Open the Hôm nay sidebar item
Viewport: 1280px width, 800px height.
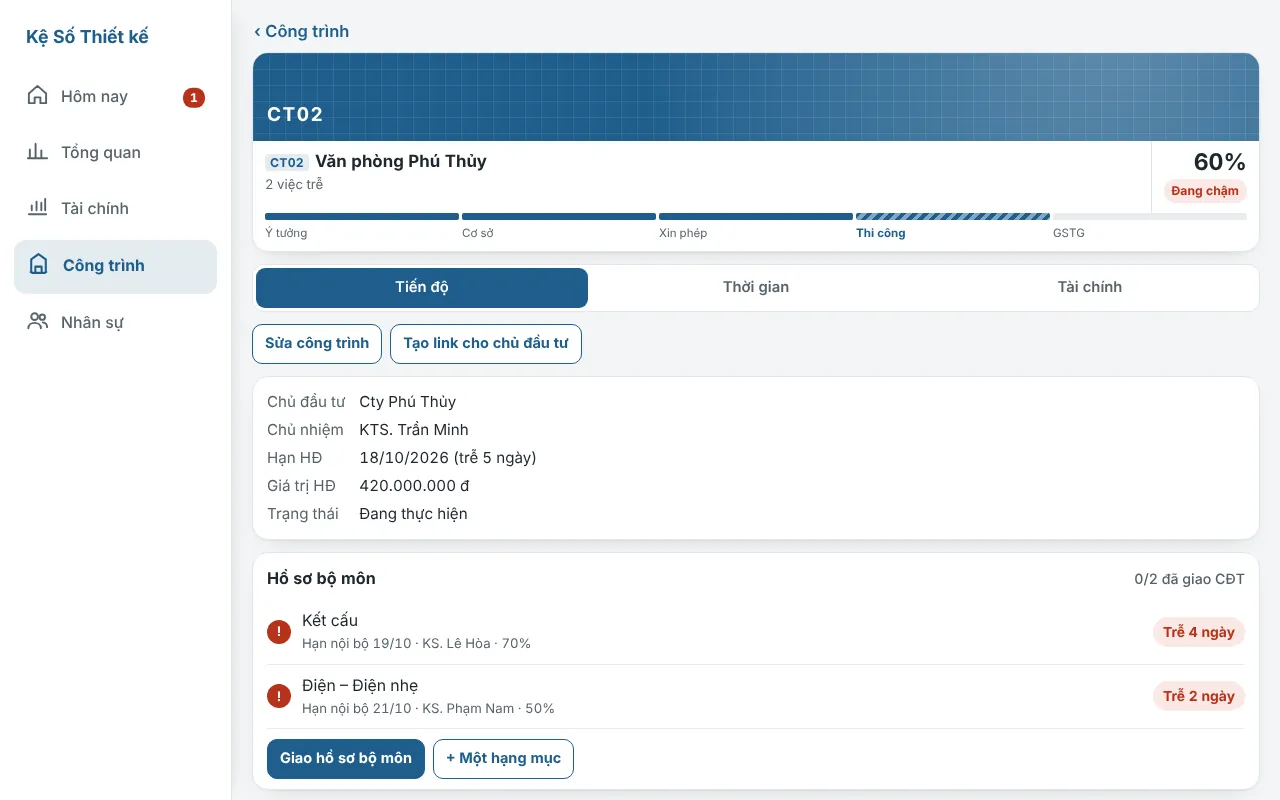(115, 97)
